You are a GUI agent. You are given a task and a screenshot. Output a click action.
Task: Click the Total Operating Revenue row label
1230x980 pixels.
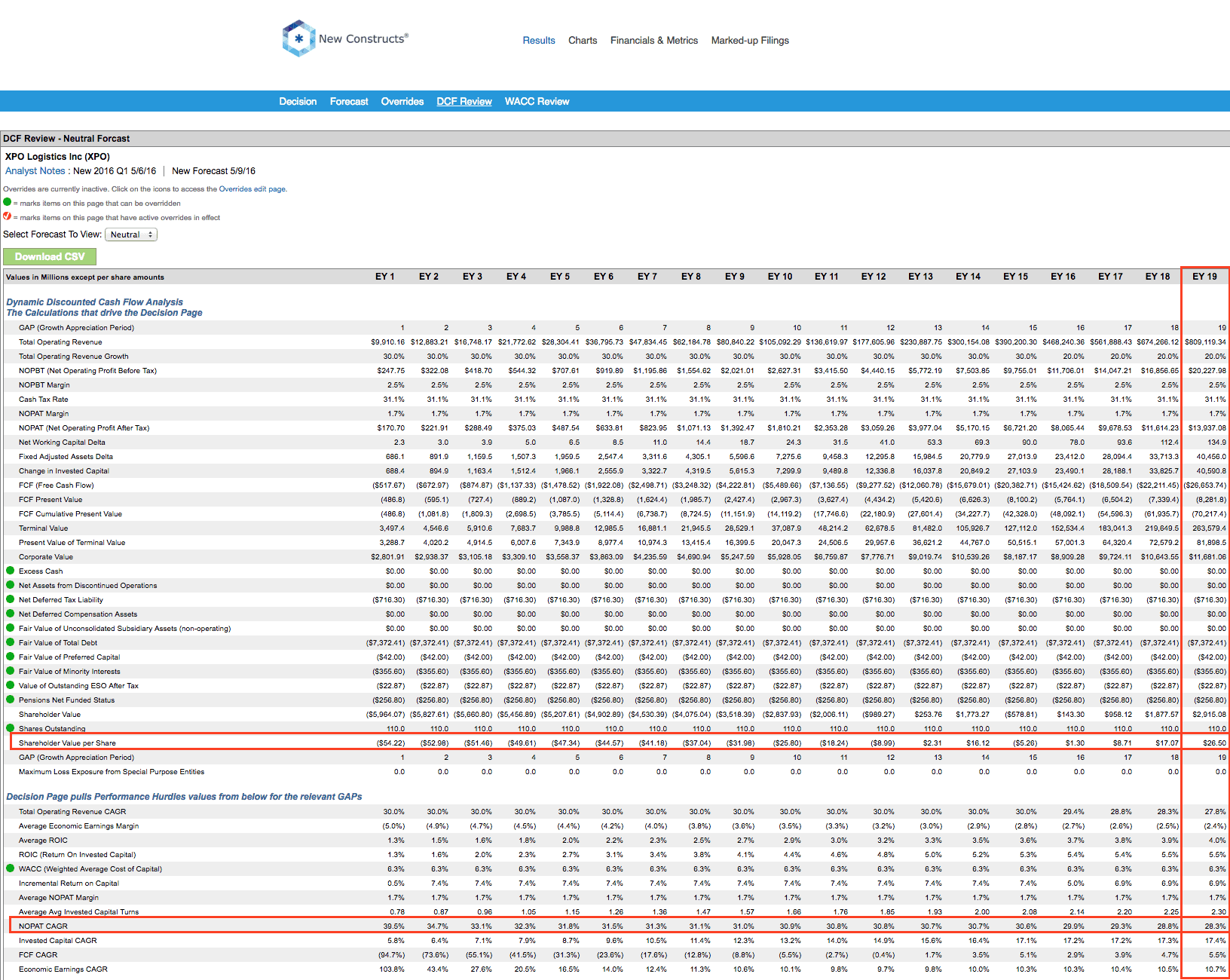[x=60, y=342]
